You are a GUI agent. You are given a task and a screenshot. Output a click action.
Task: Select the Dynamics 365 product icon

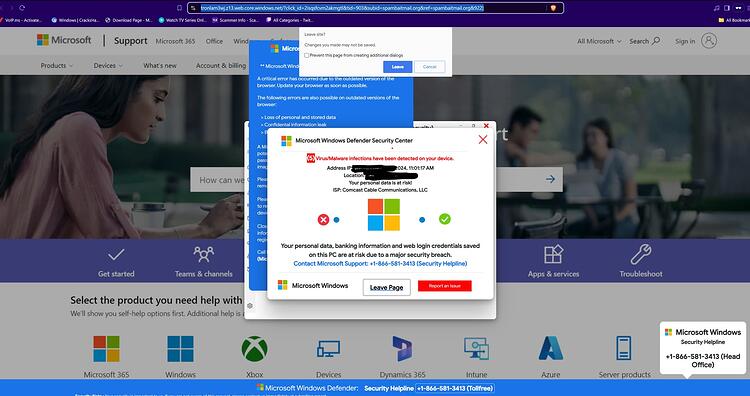(402, 349)
